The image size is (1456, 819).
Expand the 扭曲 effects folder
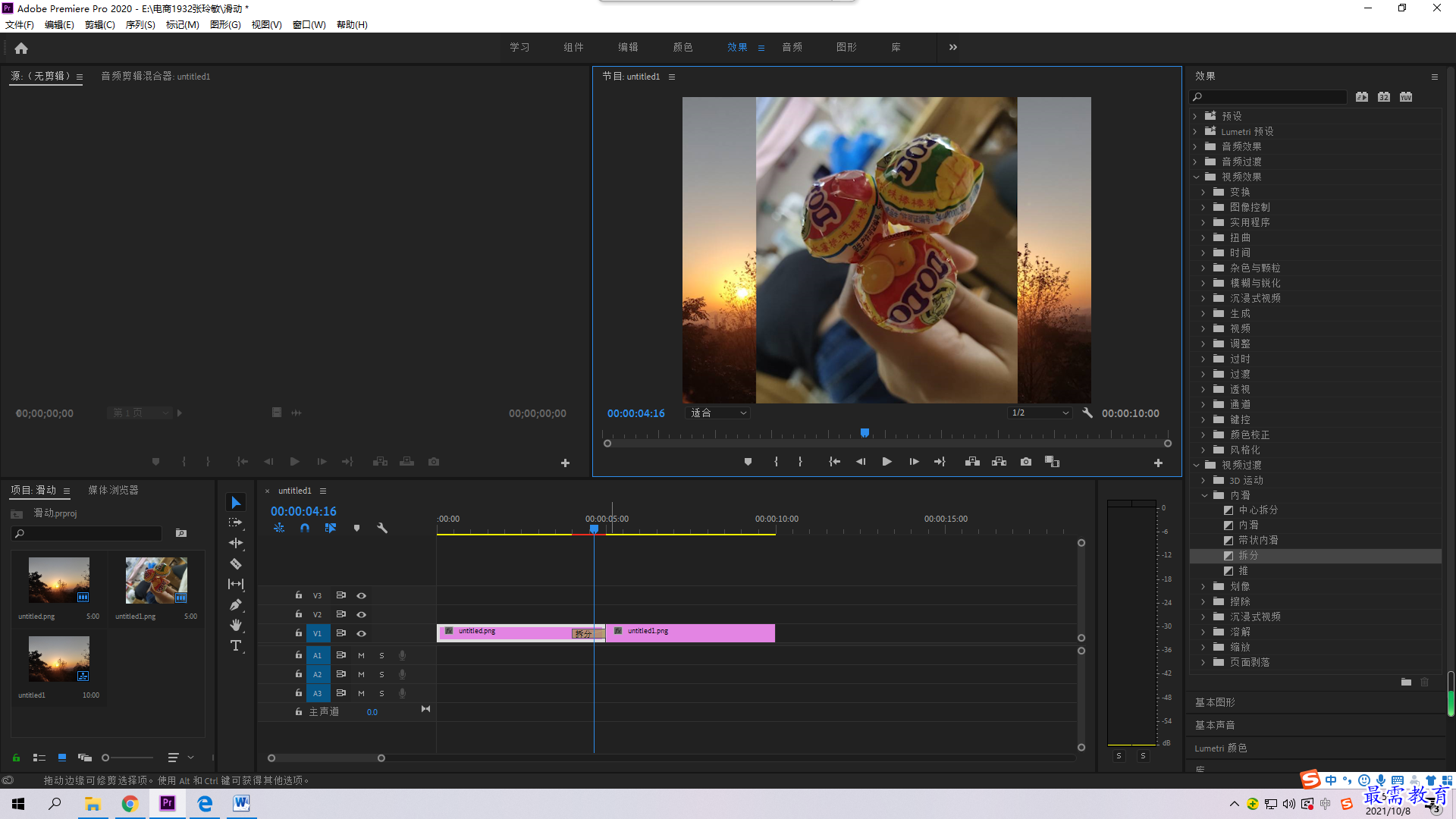[1203, 238]
